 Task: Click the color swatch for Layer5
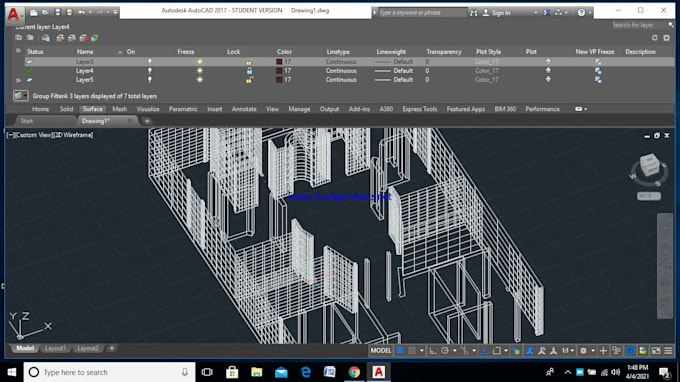click(x=279, y=80)
